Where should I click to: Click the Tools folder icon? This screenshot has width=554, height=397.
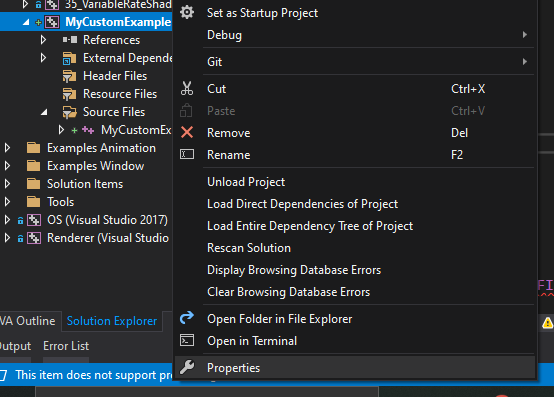[x=33, y=202]
